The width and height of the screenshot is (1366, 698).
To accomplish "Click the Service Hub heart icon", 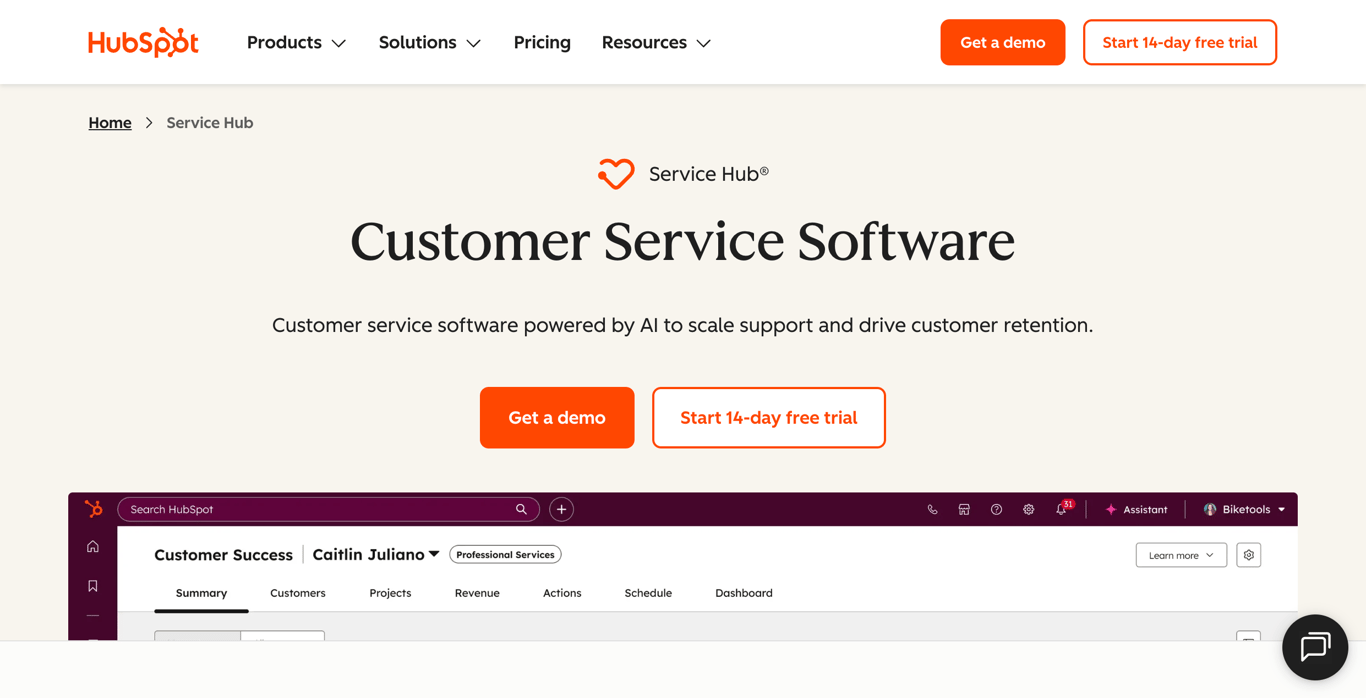I will pos(616,174).
